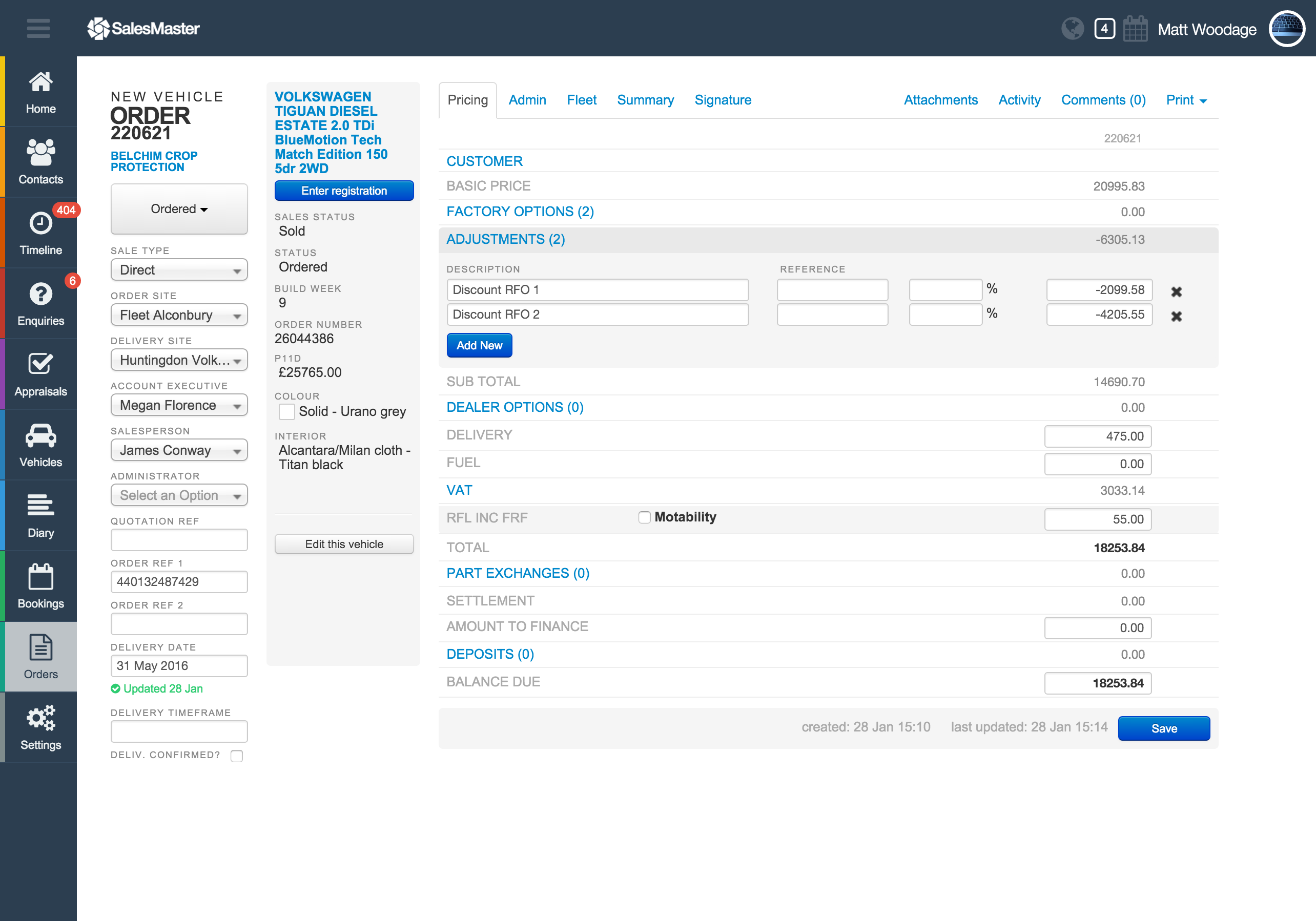This screenshot has width=1316, height=921.
Task: Open the Contacts sidebar icon
Action: click(40, 162)
